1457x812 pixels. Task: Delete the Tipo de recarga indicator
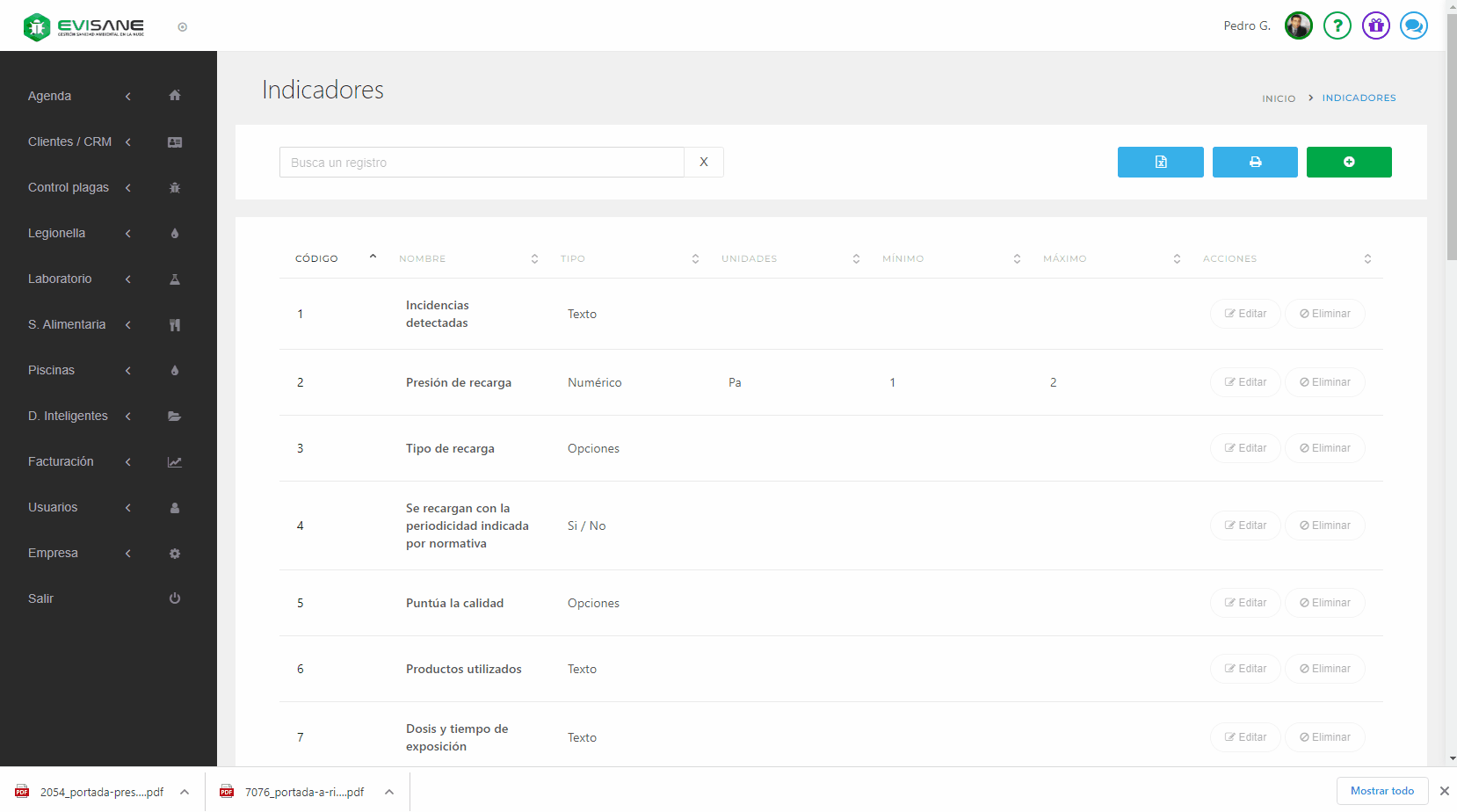(x=1324, y=448)
